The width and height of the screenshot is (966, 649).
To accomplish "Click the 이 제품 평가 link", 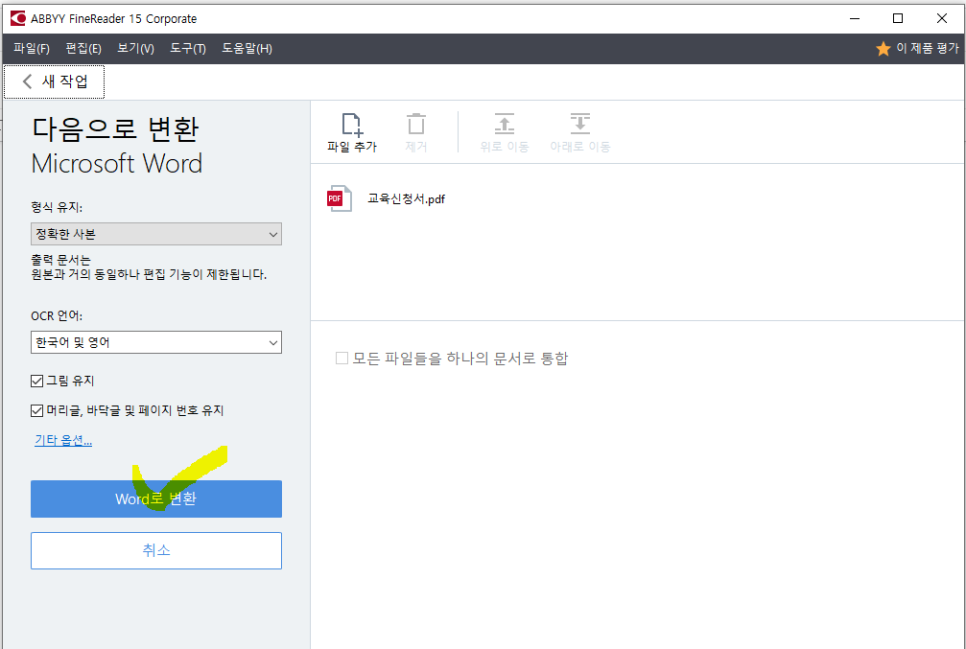I will tap(928, 49).
